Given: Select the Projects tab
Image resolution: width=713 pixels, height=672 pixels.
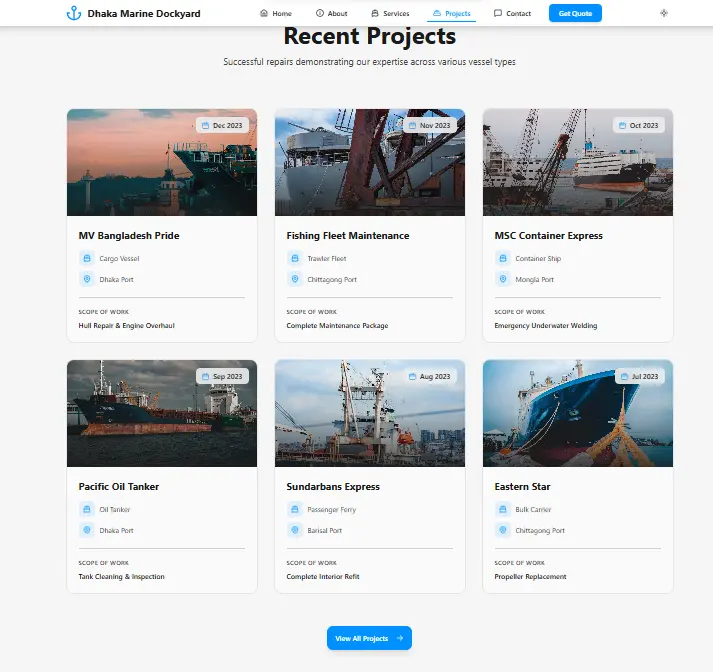Looking at the screenshot, I should [451, 14].
